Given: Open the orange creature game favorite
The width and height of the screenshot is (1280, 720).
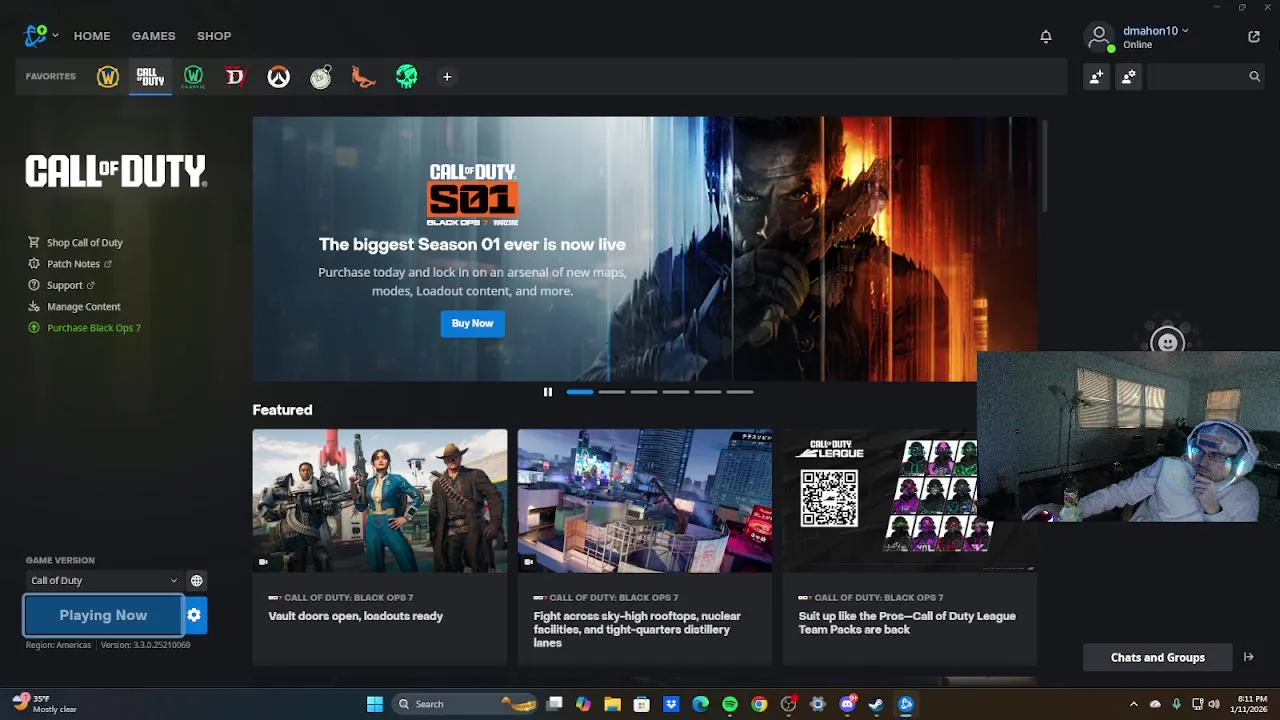Looking at the screenshot, I should pos(363,76).
